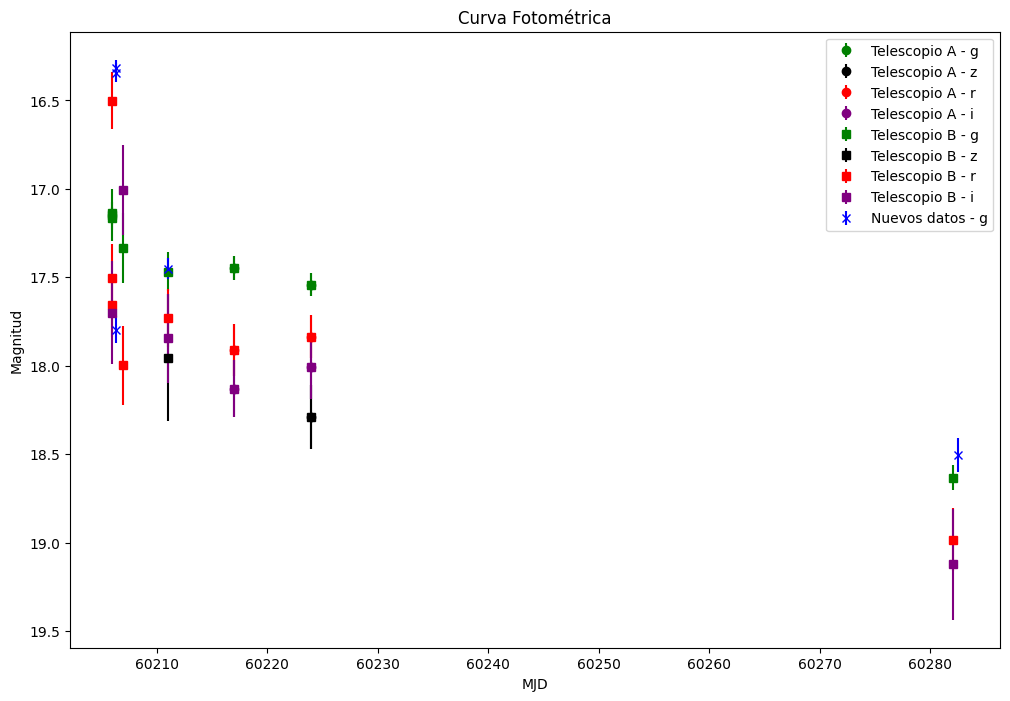1010x701 pixels.
Task: Click the Magnitud y-axis label
Action: click(x=16, y=342)
